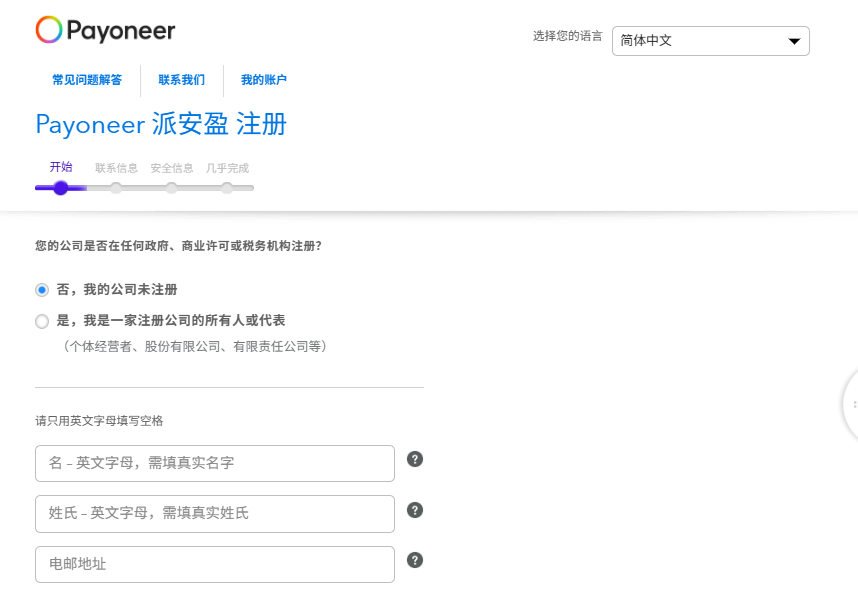Click the 电邮地址 email input field

pos(215,564)
